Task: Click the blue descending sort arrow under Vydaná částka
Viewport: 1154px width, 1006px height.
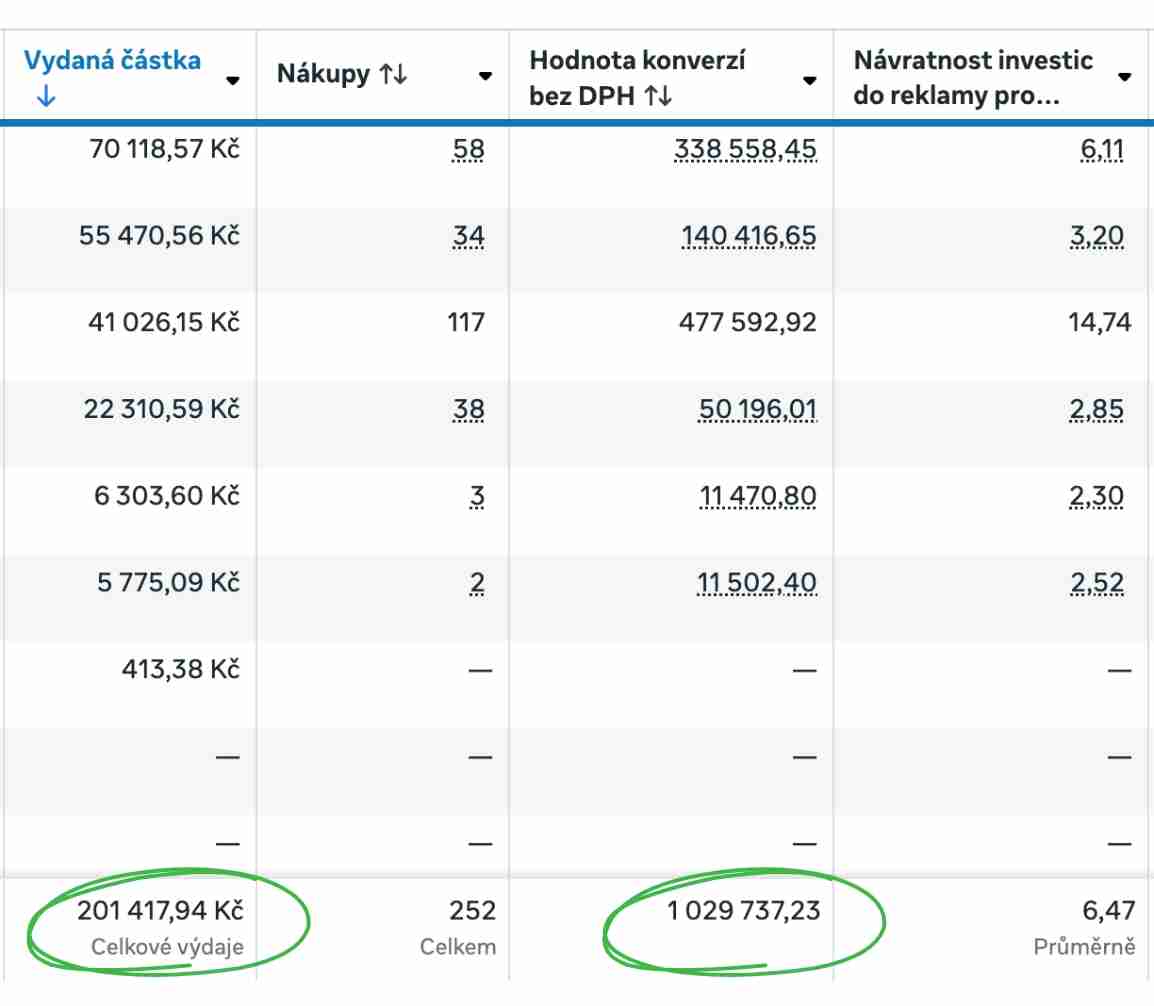Action: 46,96
